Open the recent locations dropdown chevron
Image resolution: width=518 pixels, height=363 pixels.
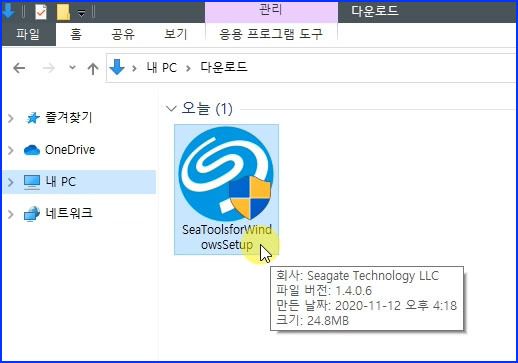click(72, 68)
